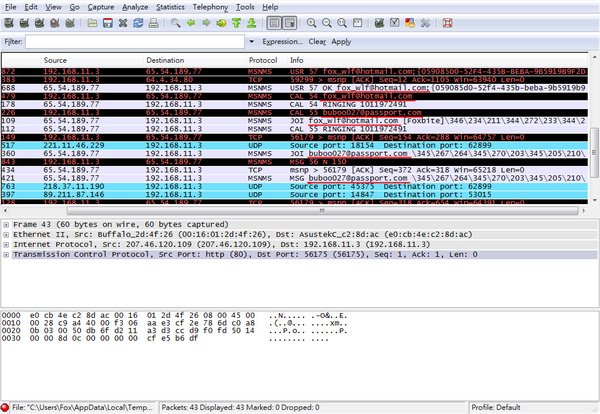Start a new live capture icon
The width and height of the screenshot is (600, 414).
click(x=39, y=23)
